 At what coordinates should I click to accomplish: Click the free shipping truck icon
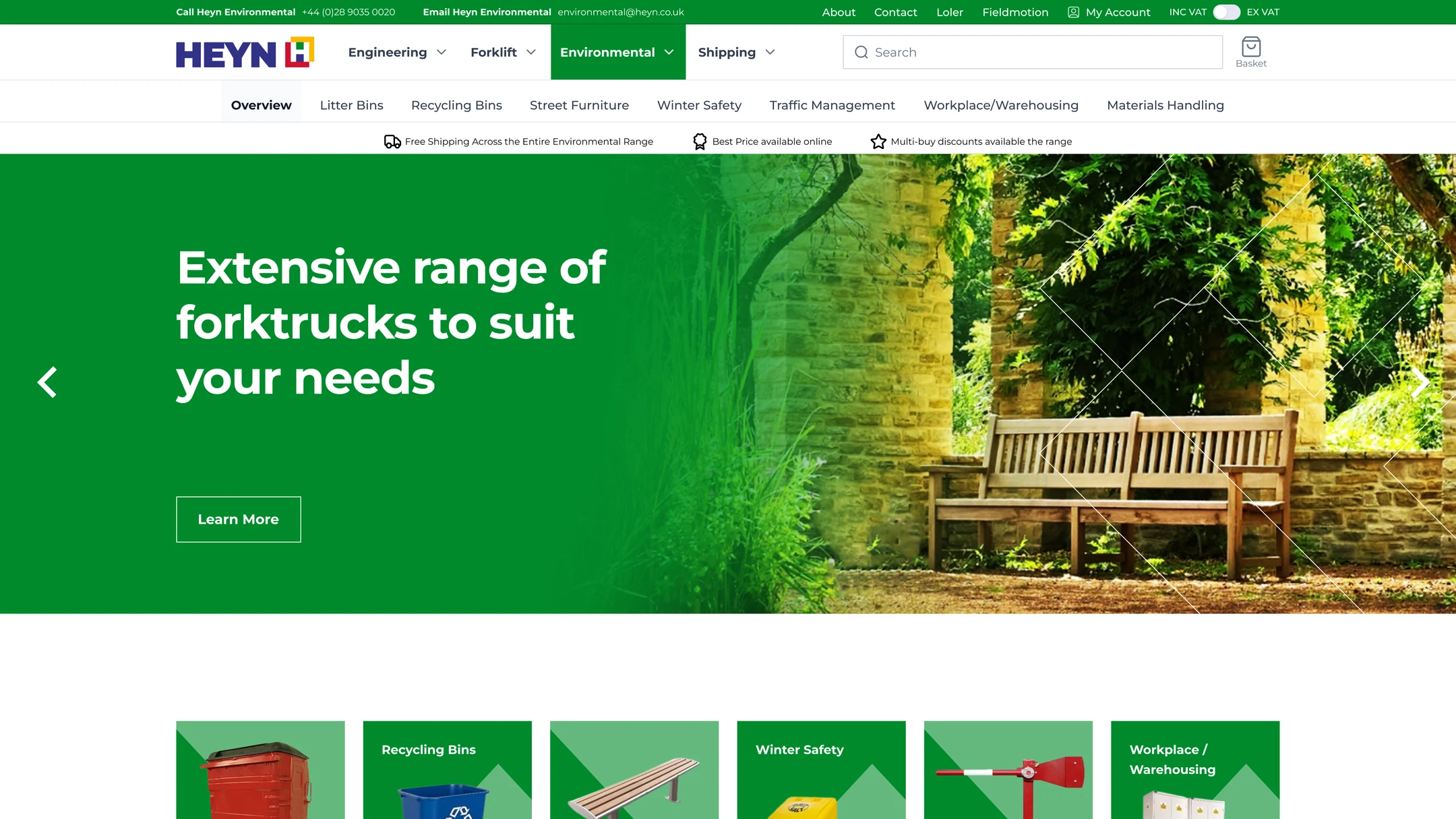point(392,142)
